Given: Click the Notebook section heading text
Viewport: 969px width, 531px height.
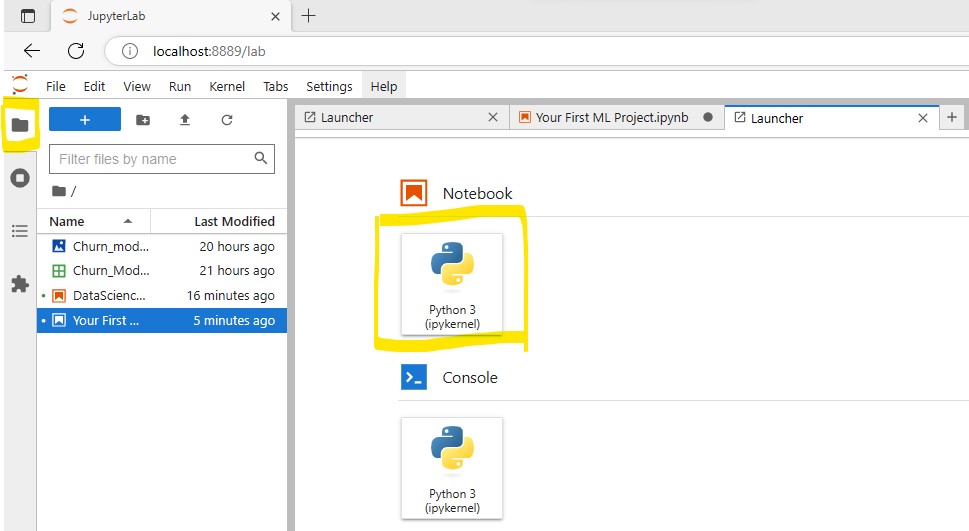Looking at the screenshot, I should pyautogui.click(x=477, y=193).
